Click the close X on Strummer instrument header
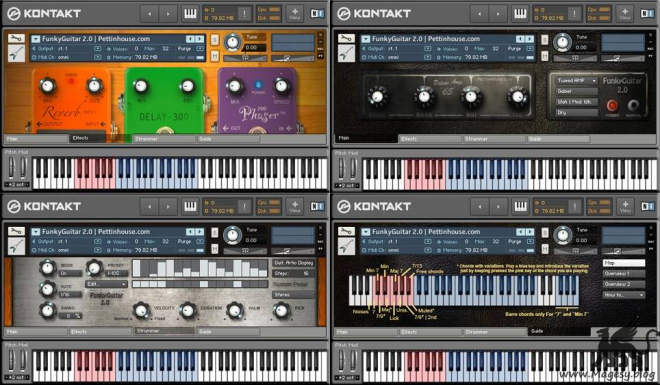This screenshot has height=385, width=660. [321, 228]
